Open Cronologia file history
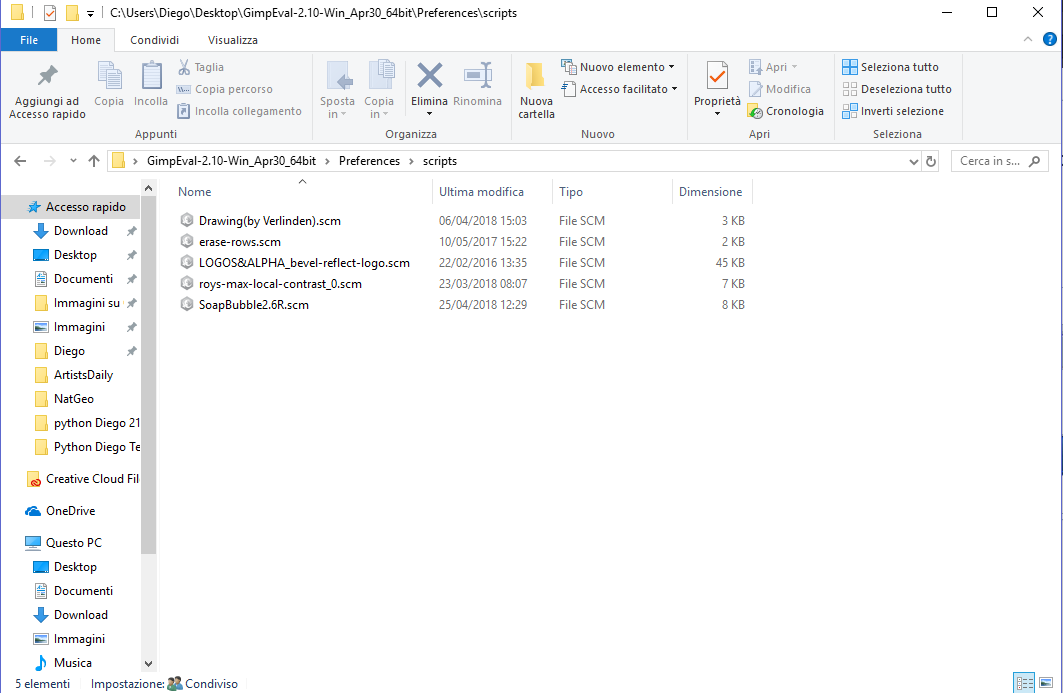Viewport: 1063px width, 693px height. point(786,111)
